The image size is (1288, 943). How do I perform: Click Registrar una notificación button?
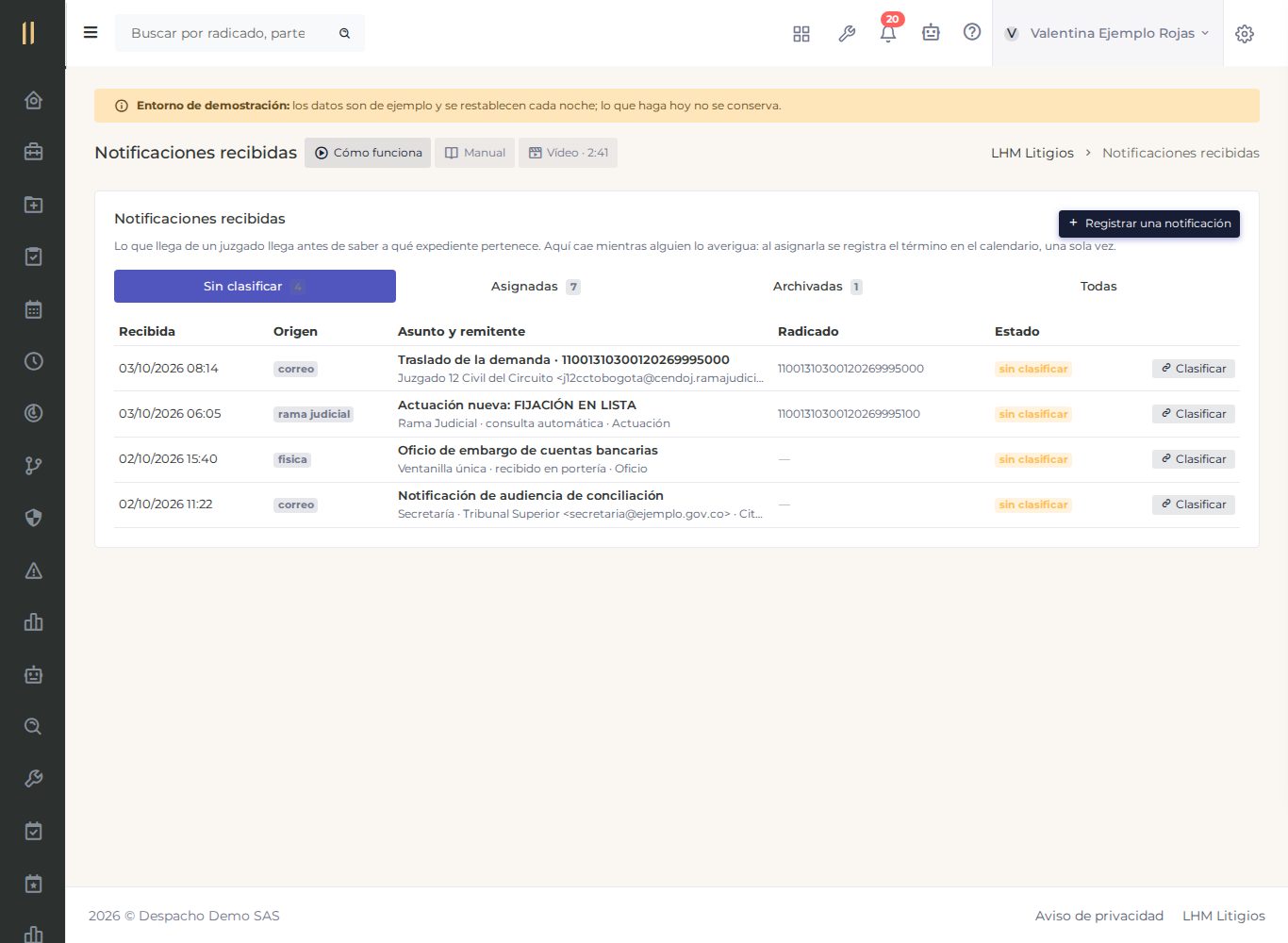coord(1149,223)
